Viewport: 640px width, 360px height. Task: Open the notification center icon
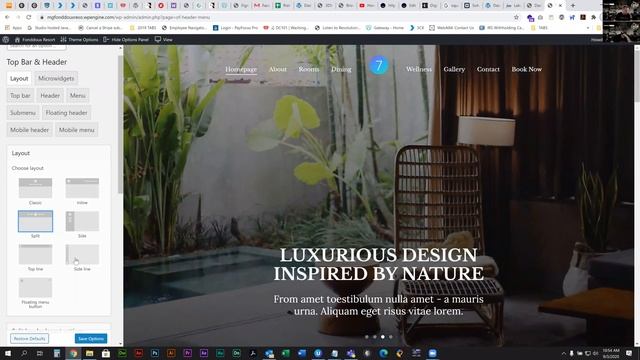(x=629, y=353)
